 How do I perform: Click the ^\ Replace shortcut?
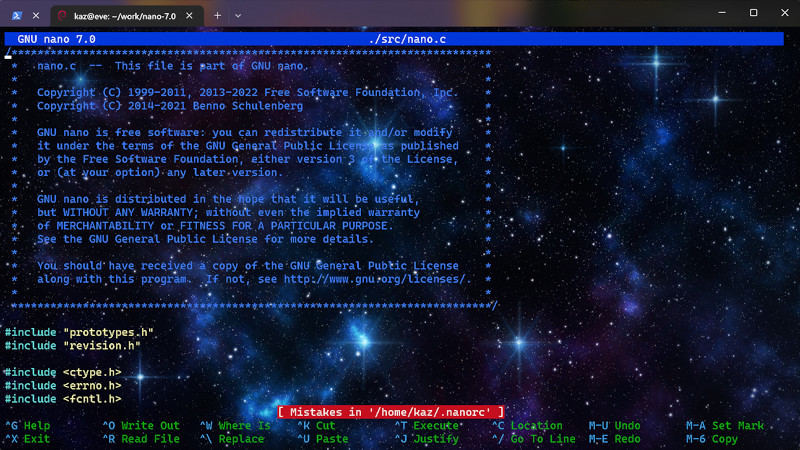click(232, 439)
